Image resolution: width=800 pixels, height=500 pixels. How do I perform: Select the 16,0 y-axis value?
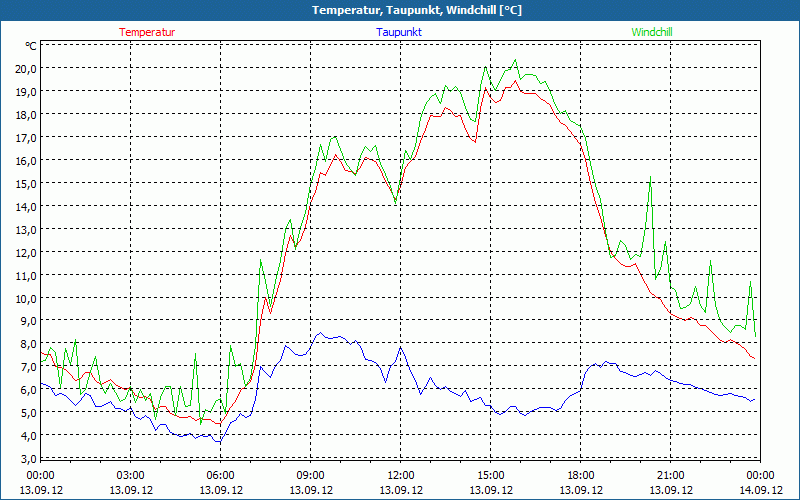tap(26, 160)
